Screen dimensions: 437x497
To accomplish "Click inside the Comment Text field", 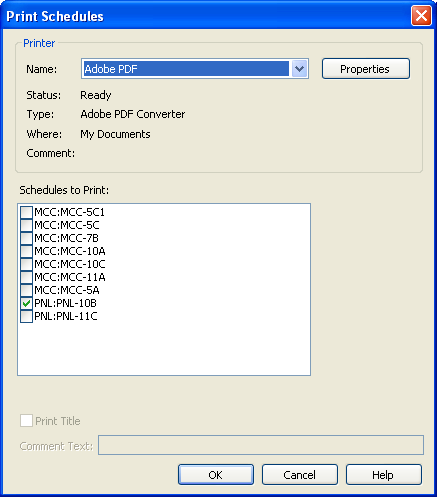I will (x=261, y=445).
